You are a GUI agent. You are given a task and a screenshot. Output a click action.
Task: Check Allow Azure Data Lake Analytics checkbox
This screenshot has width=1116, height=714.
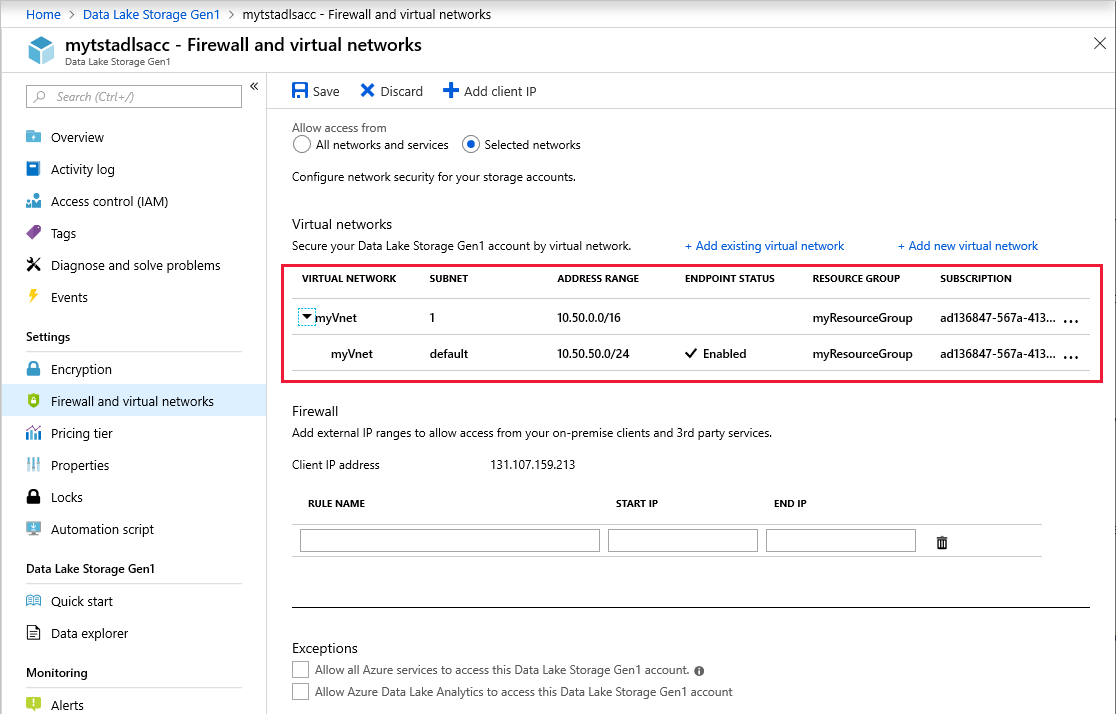(x=300, y=691)
